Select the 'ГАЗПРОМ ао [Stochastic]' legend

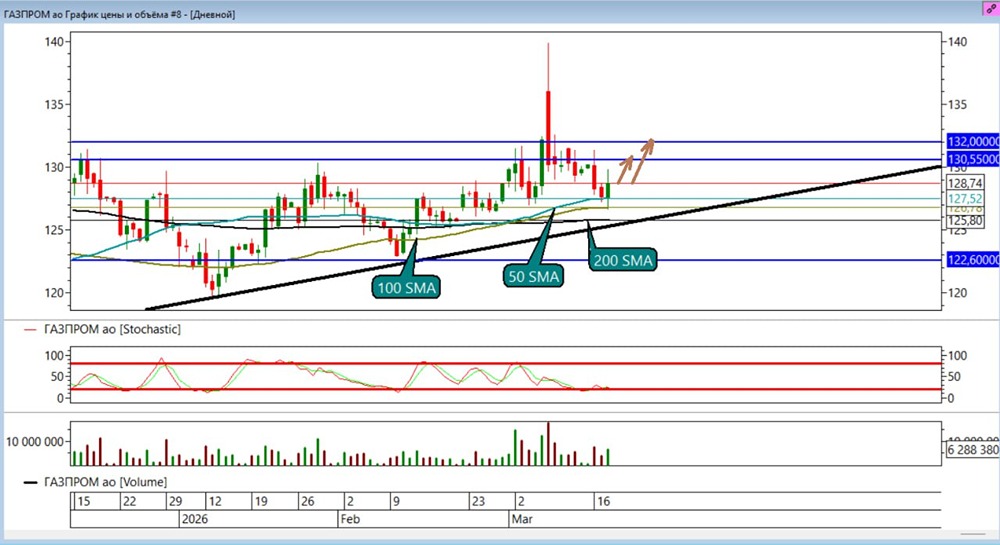[x=112, y=330]
